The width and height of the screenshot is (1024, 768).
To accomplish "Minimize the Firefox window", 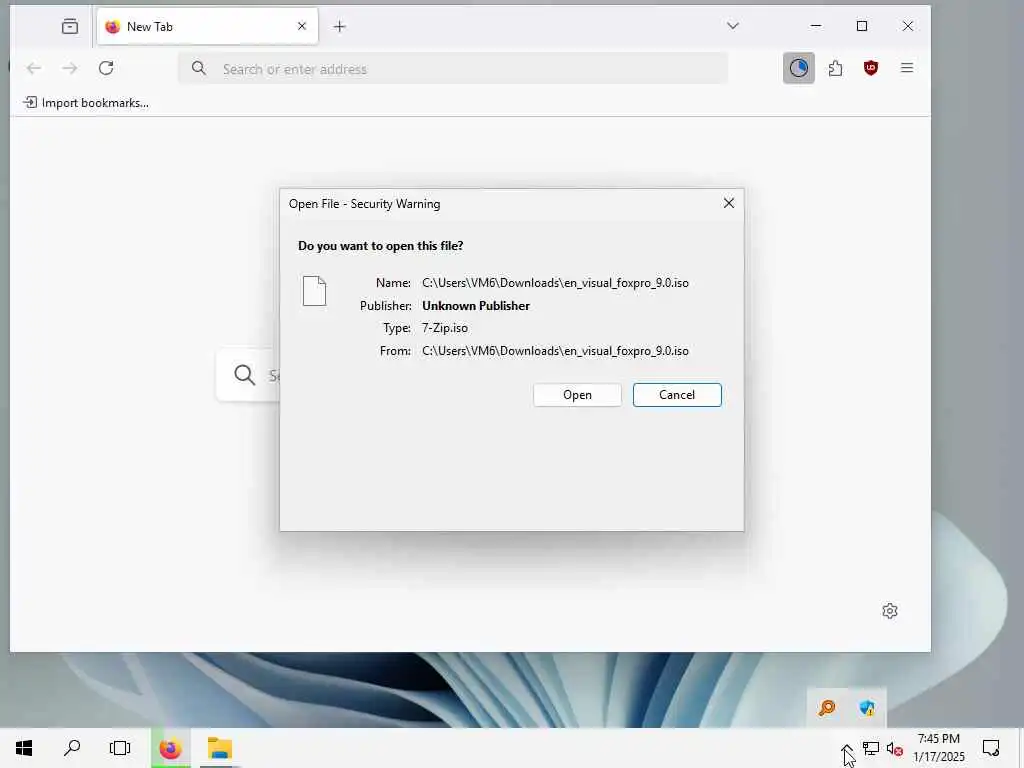I will point(816,26).
